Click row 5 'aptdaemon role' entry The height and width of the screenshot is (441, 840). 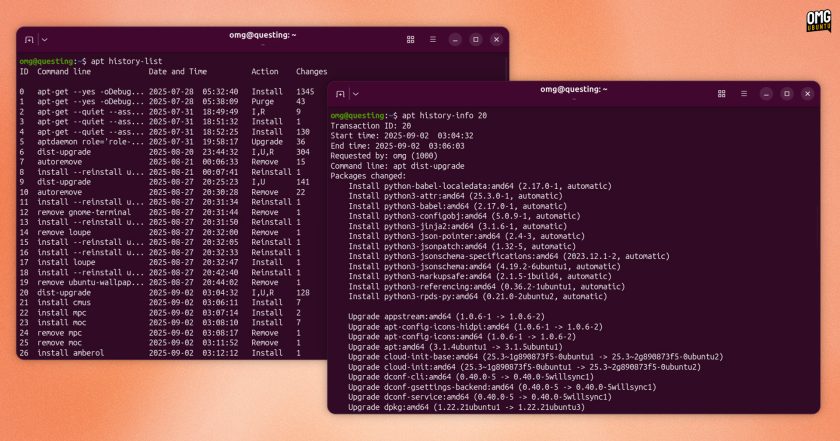[91, 142]
